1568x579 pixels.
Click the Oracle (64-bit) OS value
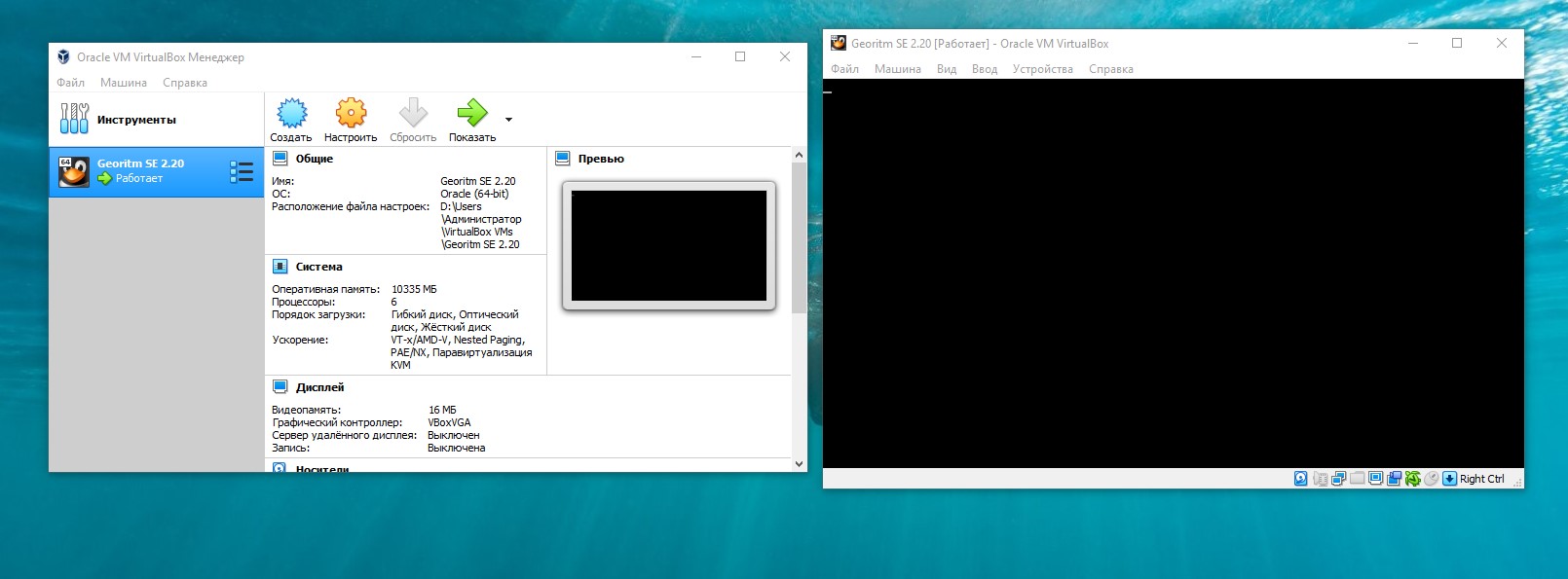tap(474, 194)
